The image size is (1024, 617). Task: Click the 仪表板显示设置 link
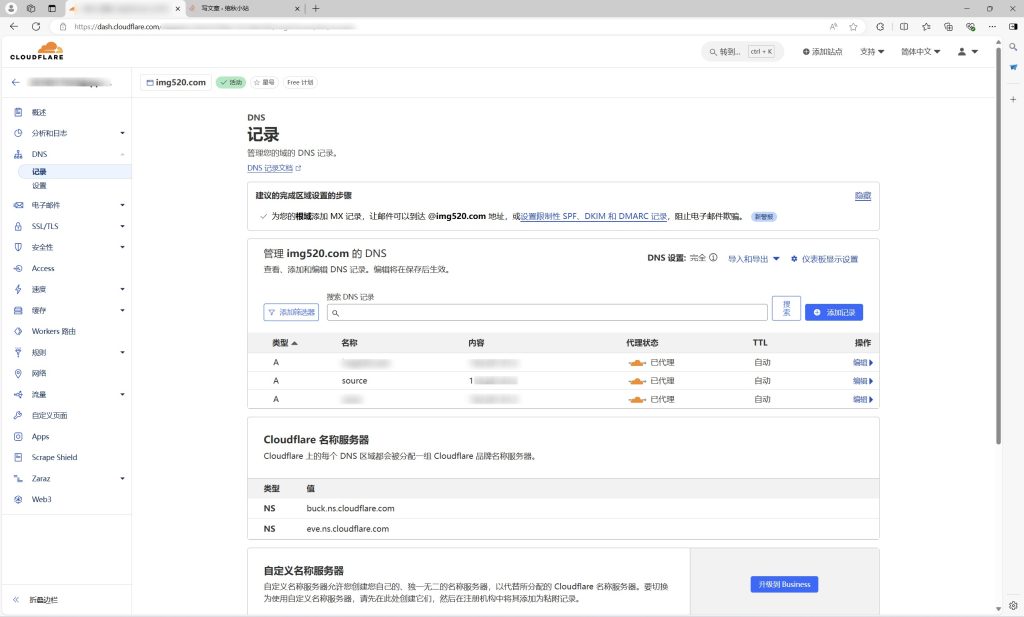(x=824, y=259)
